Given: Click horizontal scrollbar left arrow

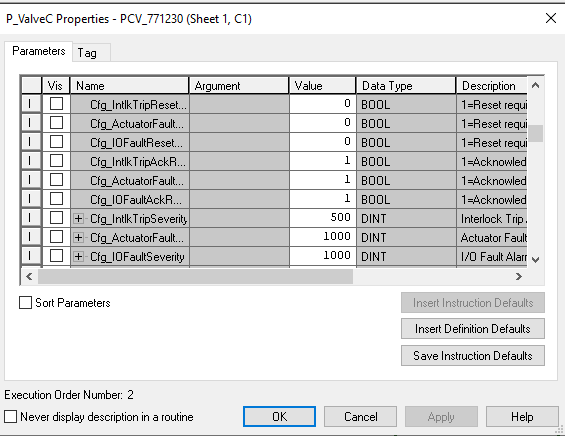Looking at the screenshot, I should click(29, 276).
